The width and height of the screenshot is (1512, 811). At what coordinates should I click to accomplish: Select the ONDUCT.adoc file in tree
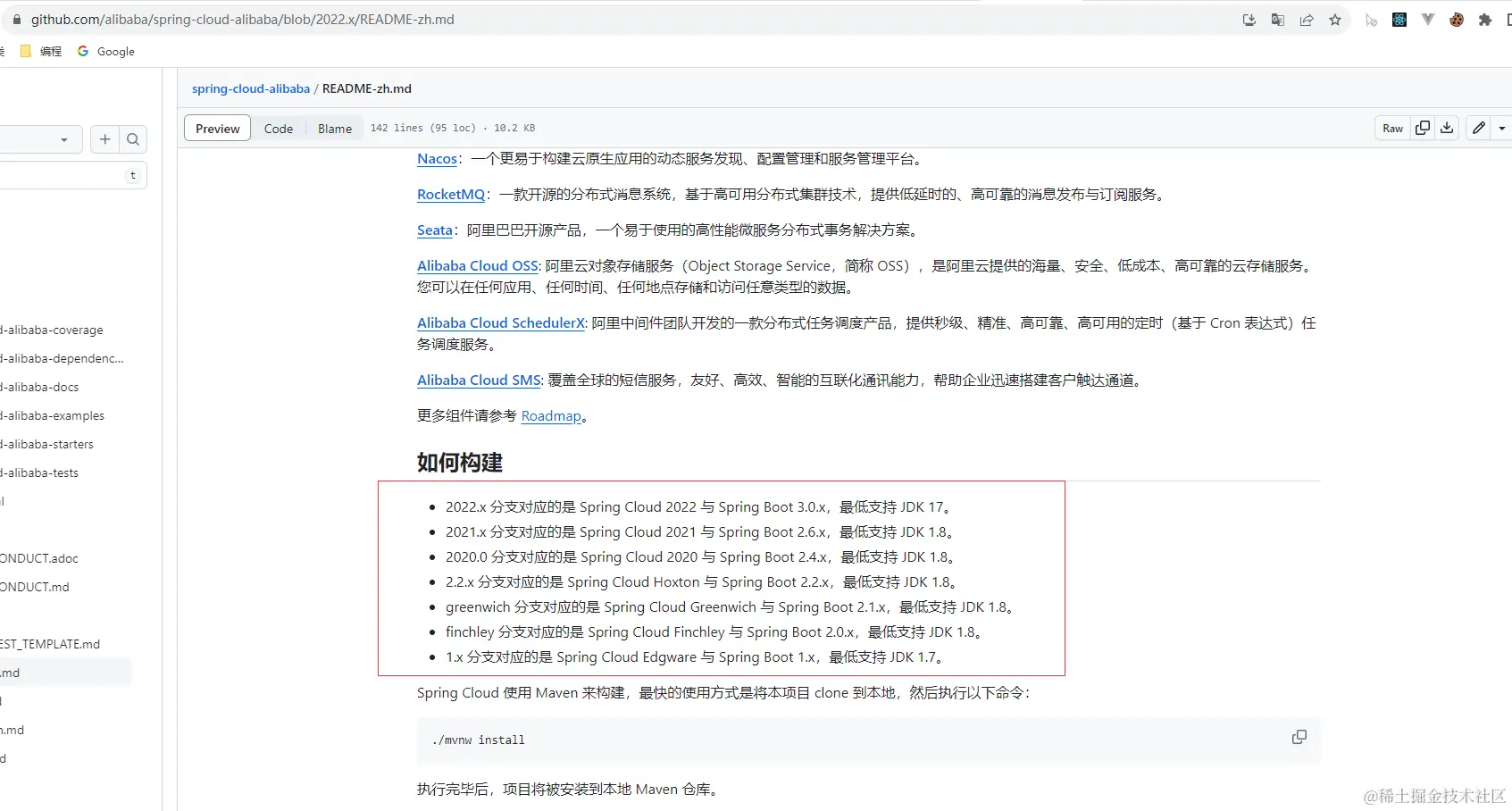40,558
